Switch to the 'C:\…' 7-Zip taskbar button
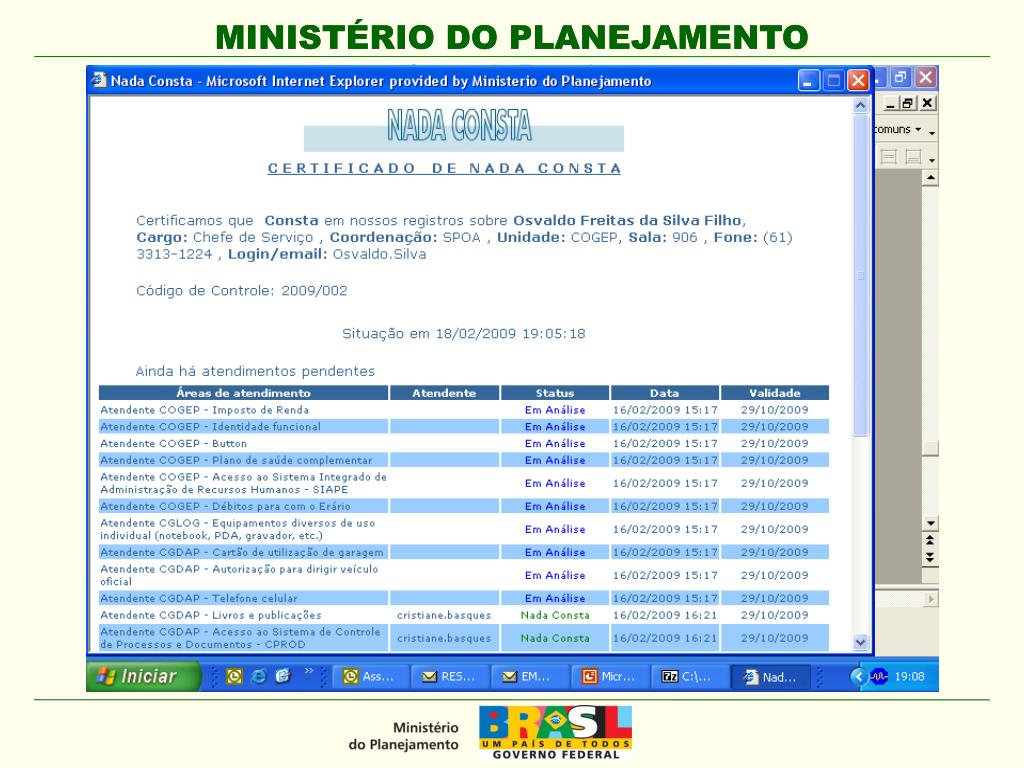The height and width of the screenshot is (768, 1024). (689, 677)
